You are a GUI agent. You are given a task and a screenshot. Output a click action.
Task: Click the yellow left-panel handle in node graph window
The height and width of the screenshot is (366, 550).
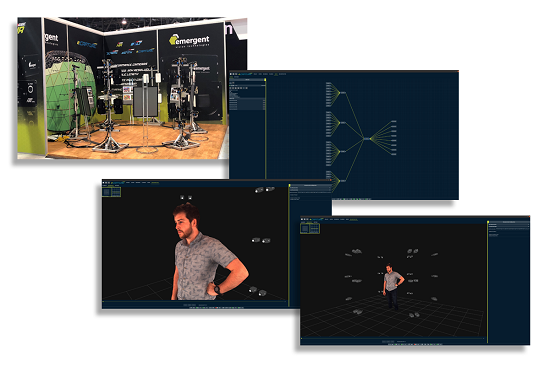pyautogui.click(x=265, y=80)
